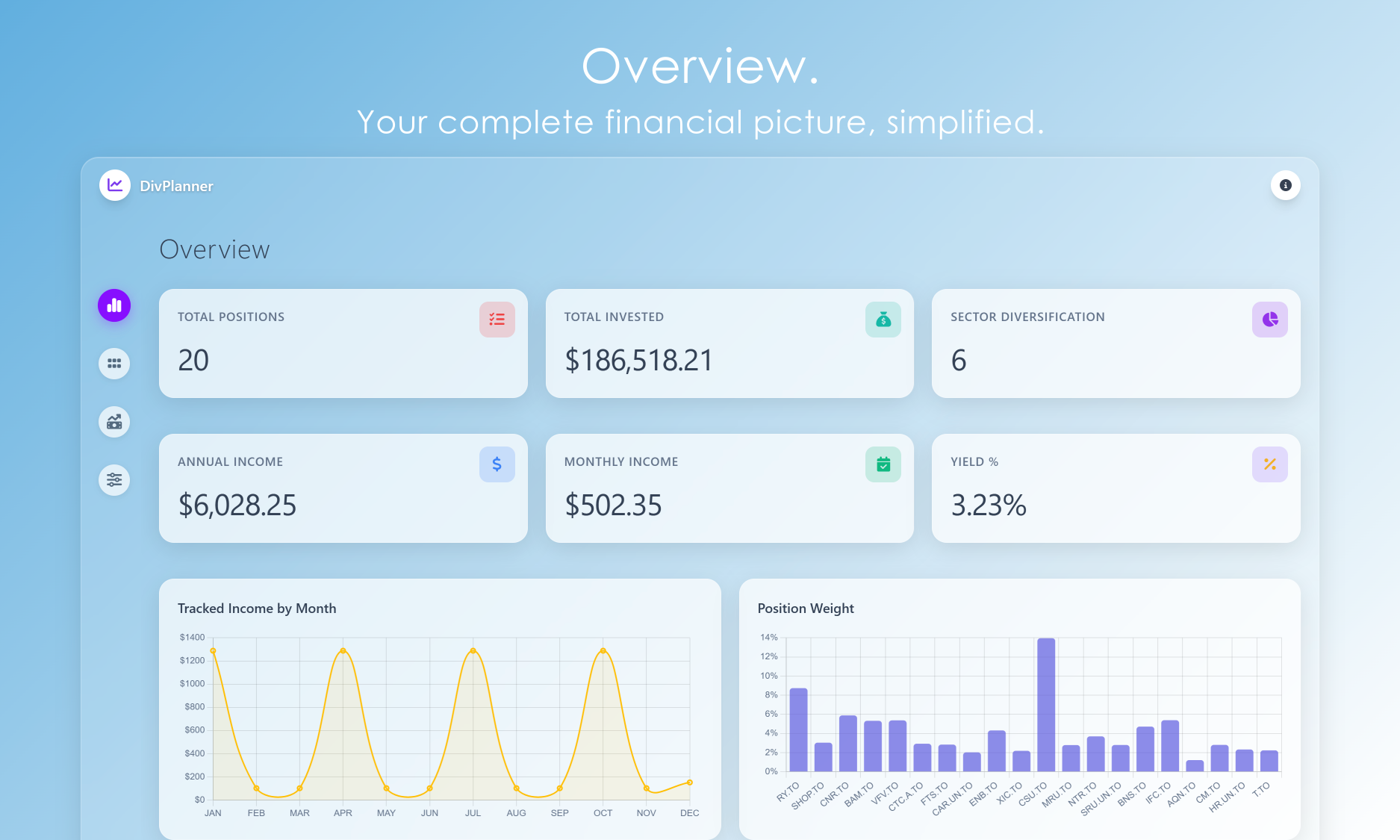1400x840 pixels.
Task: Click the CSU.TO tallest bar
Action: pos(1046,705)
